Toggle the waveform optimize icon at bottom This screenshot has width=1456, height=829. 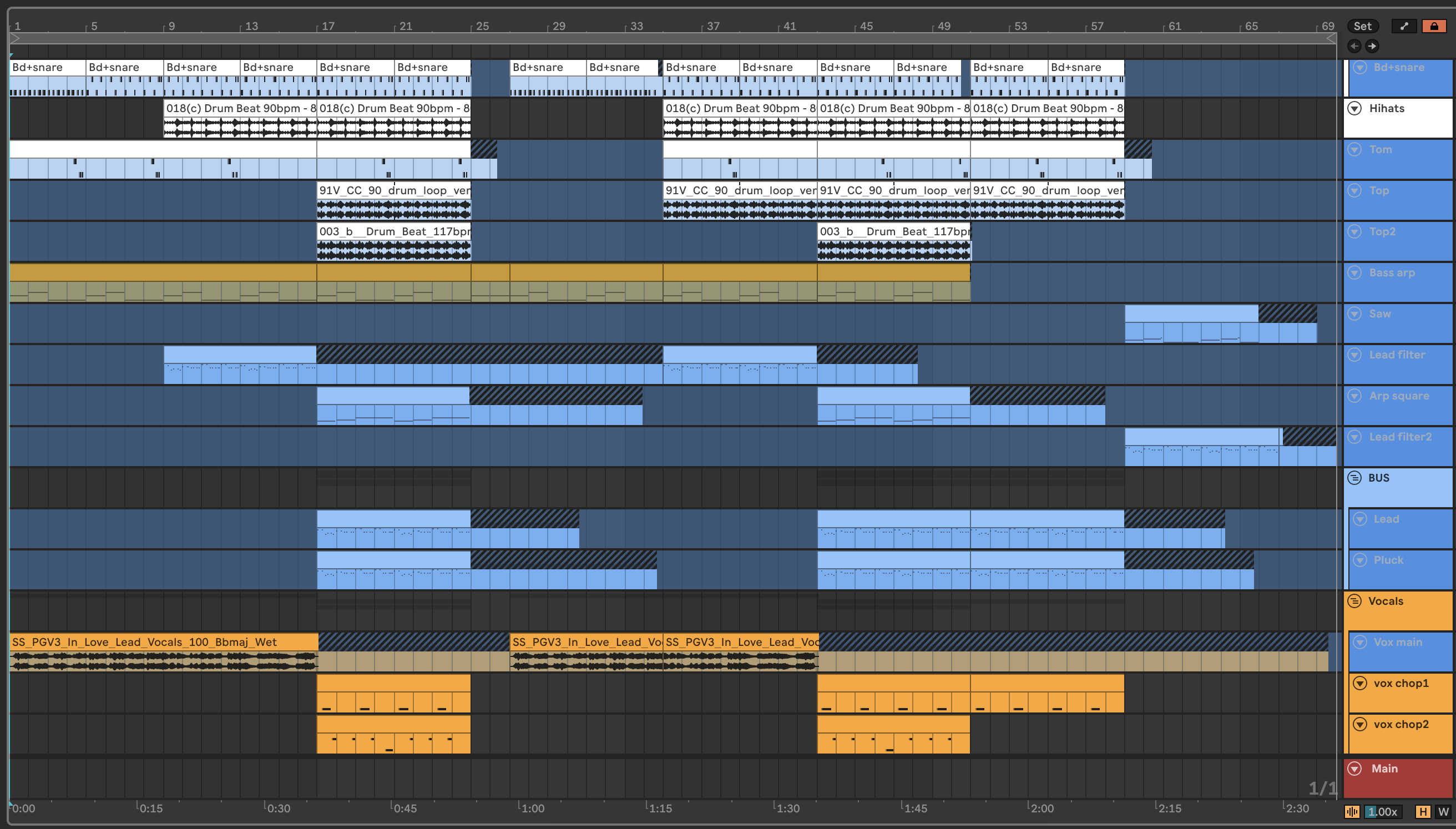(1352, 811)
